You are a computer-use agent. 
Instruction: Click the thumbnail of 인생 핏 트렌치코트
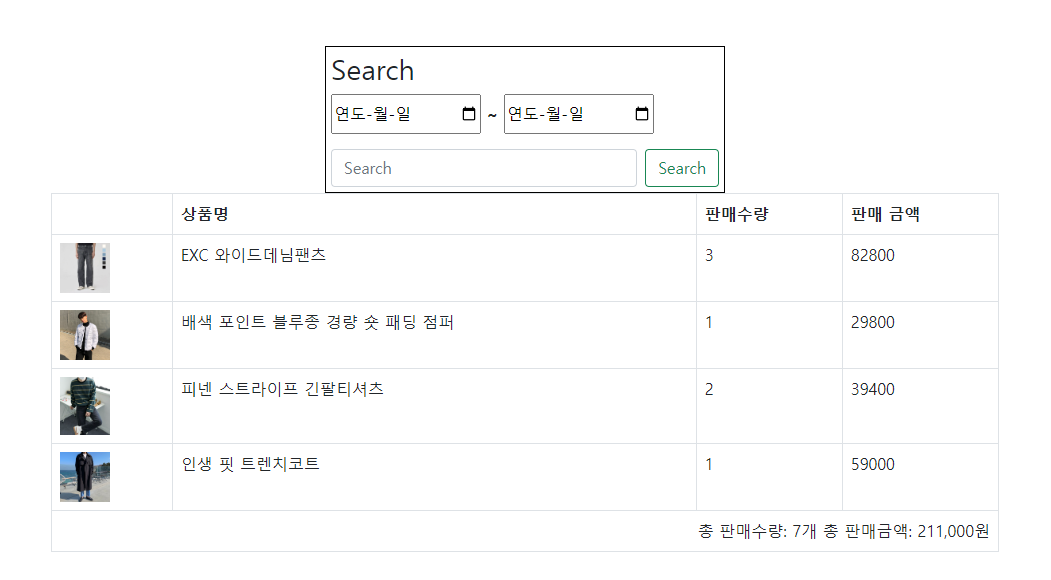(x=85, y=477)
